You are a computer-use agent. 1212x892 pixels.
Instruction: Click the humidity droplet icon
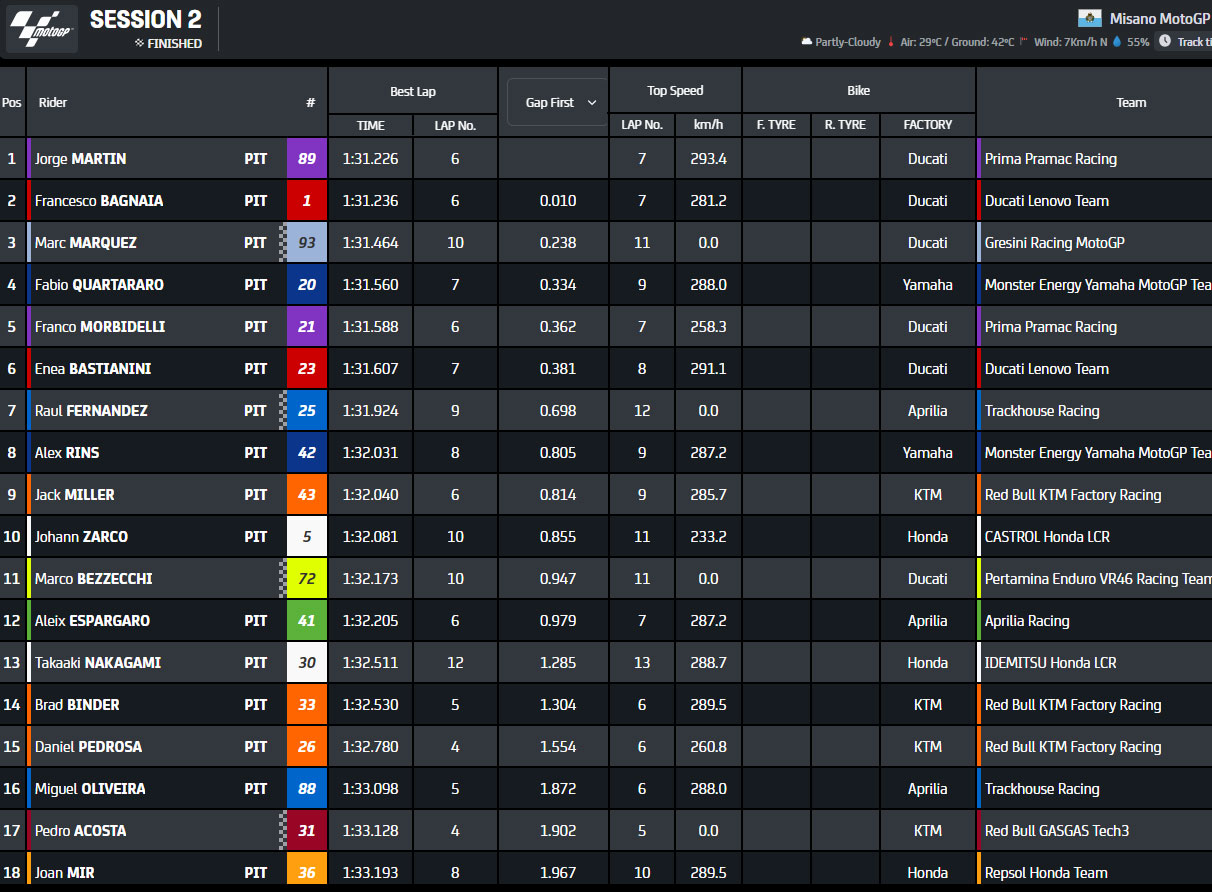[1117, 42]
